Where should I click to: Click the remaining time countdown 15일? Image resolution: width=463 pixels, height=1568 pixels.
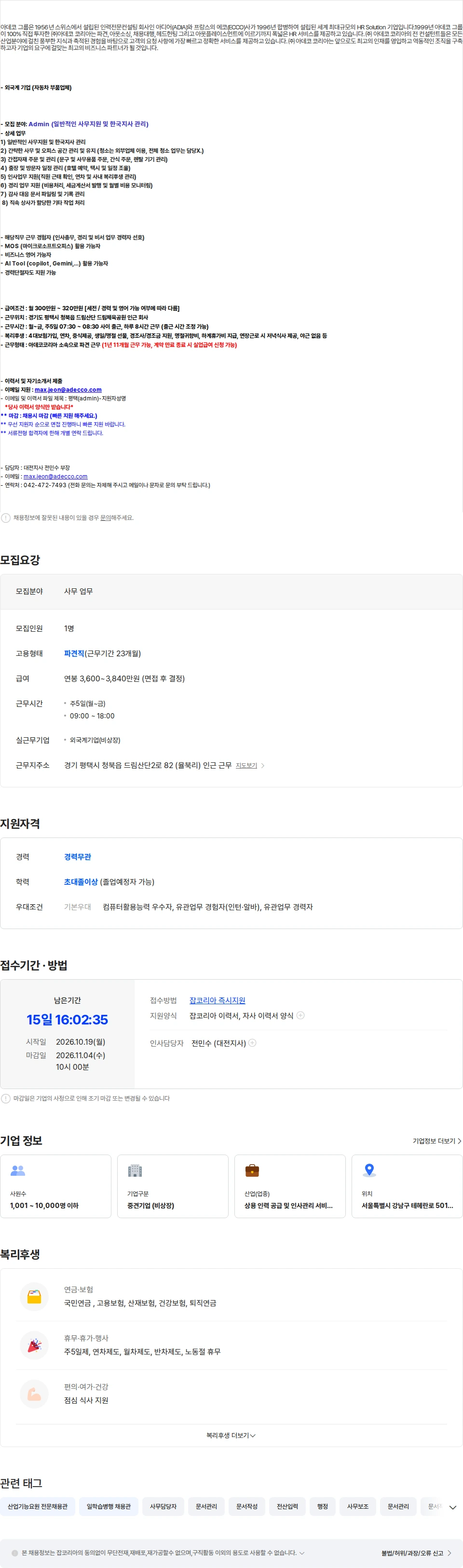(x=67, y=1020)
